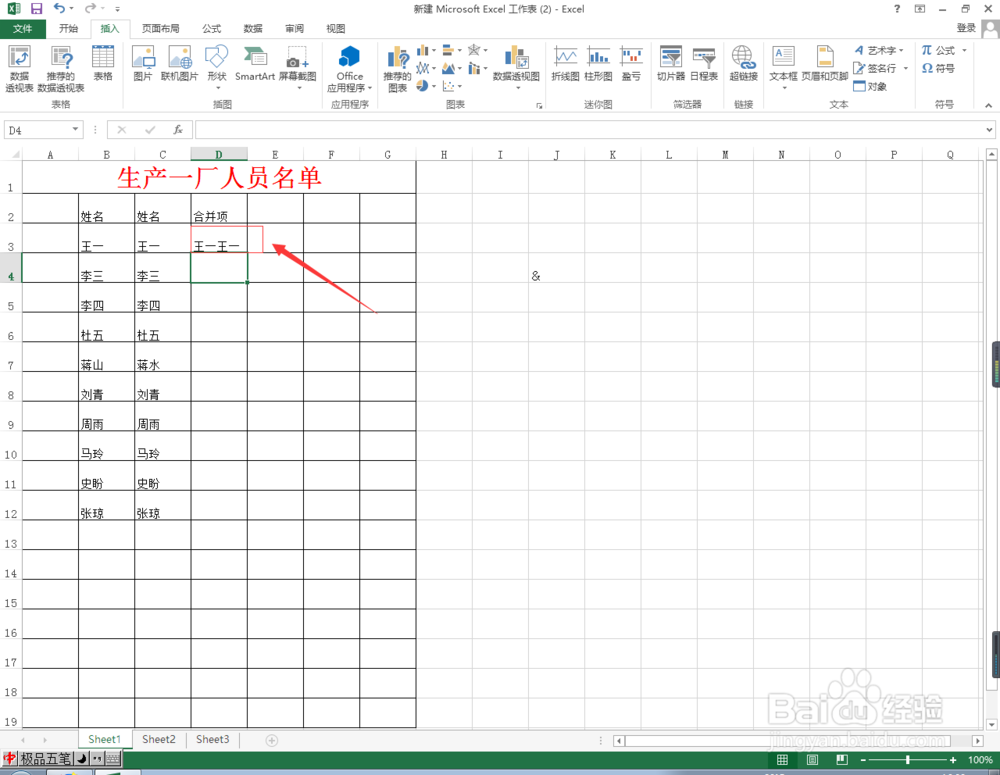
Task: Switch to the Formulas tab
Action: click(212, 29)
